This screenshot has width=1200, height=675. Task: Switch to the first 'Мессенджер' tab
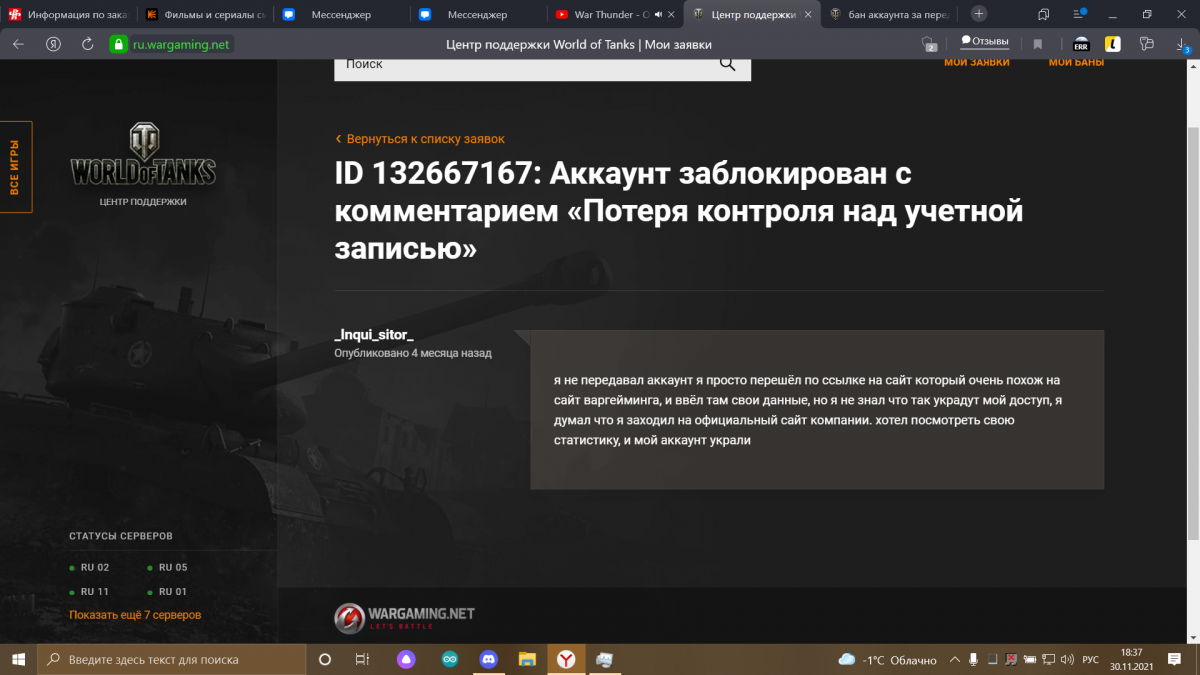(341, 14)
